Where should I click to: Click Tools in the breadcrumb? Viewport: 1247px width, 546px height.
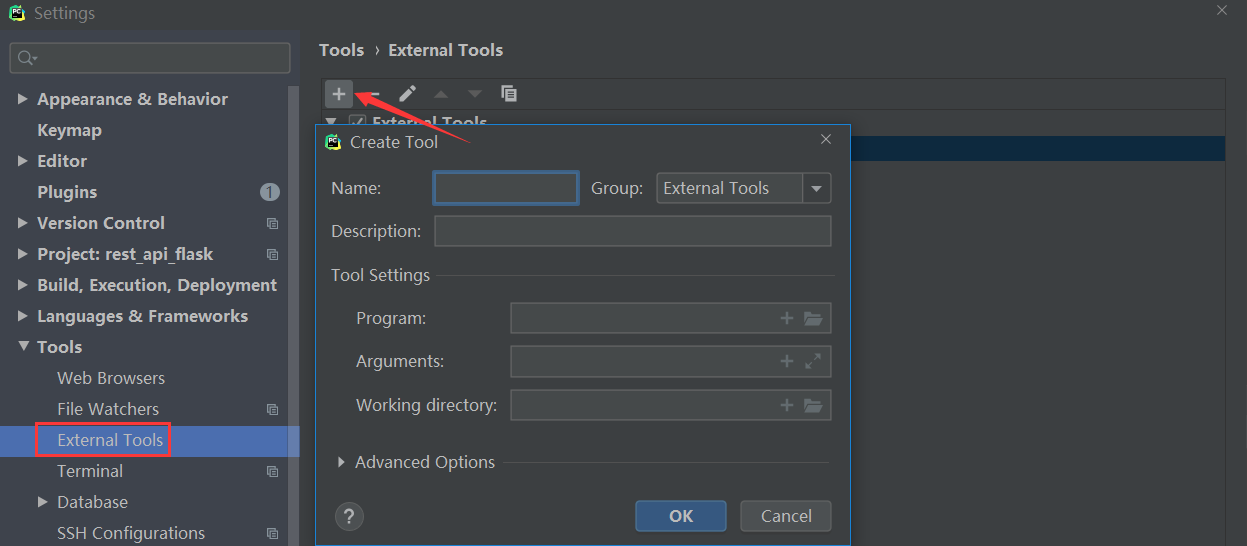pyautogui.click(x=341, y=50)
